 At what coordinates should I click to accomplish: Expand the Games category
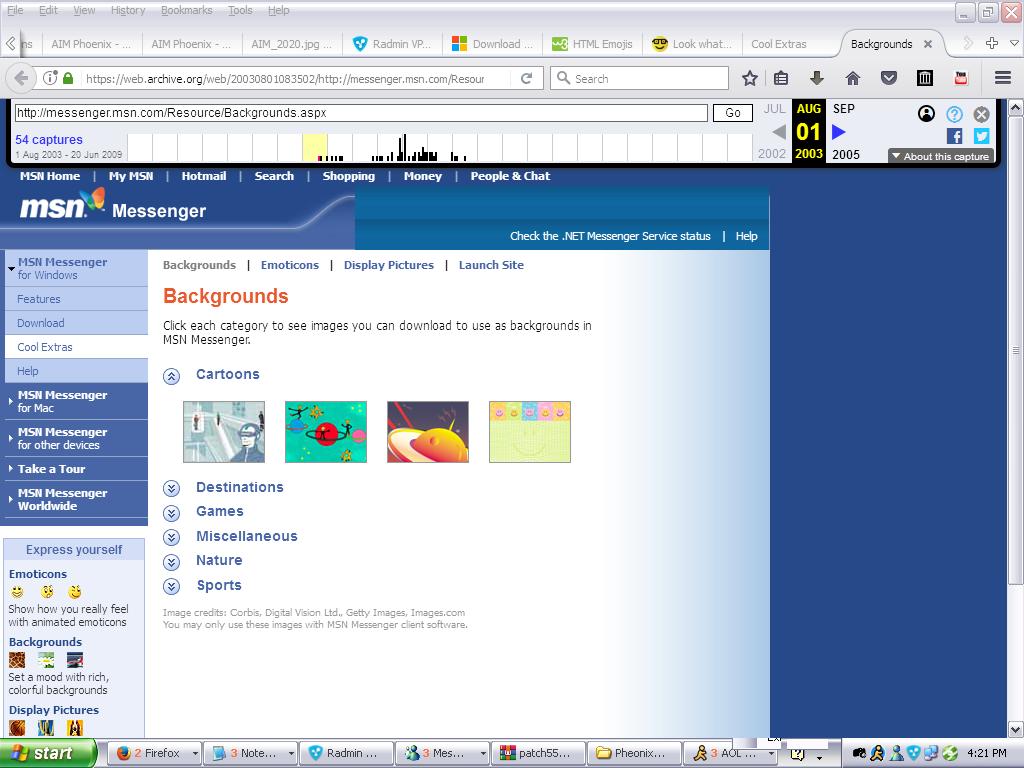pos(171,513)
